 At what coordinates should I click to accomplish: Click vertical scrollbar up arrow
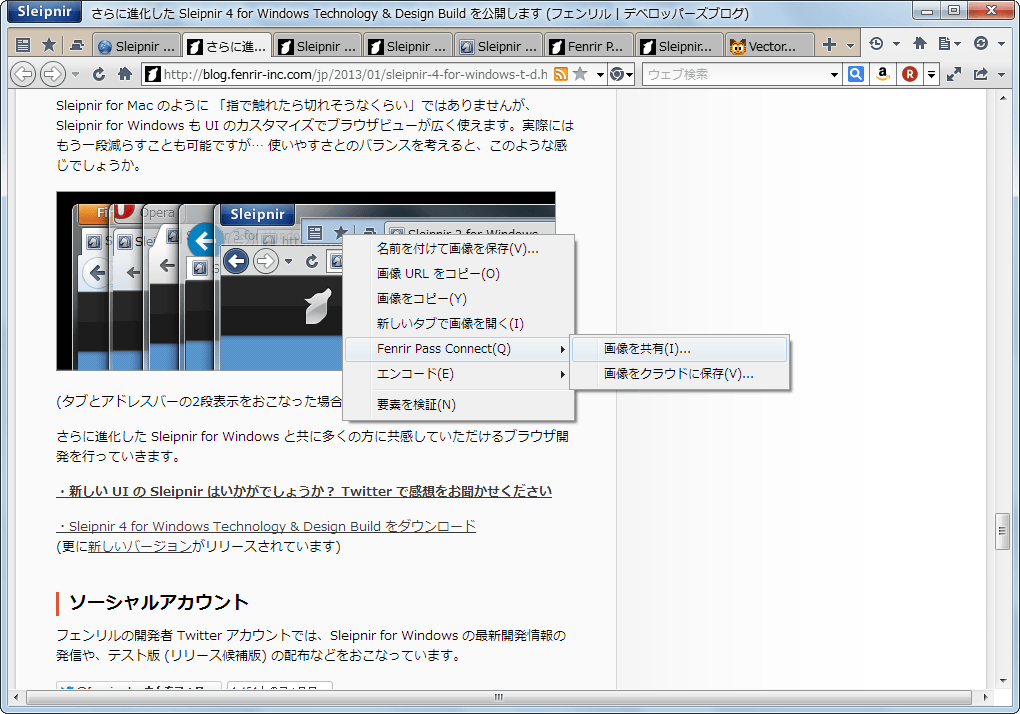tap(1002, 98)
